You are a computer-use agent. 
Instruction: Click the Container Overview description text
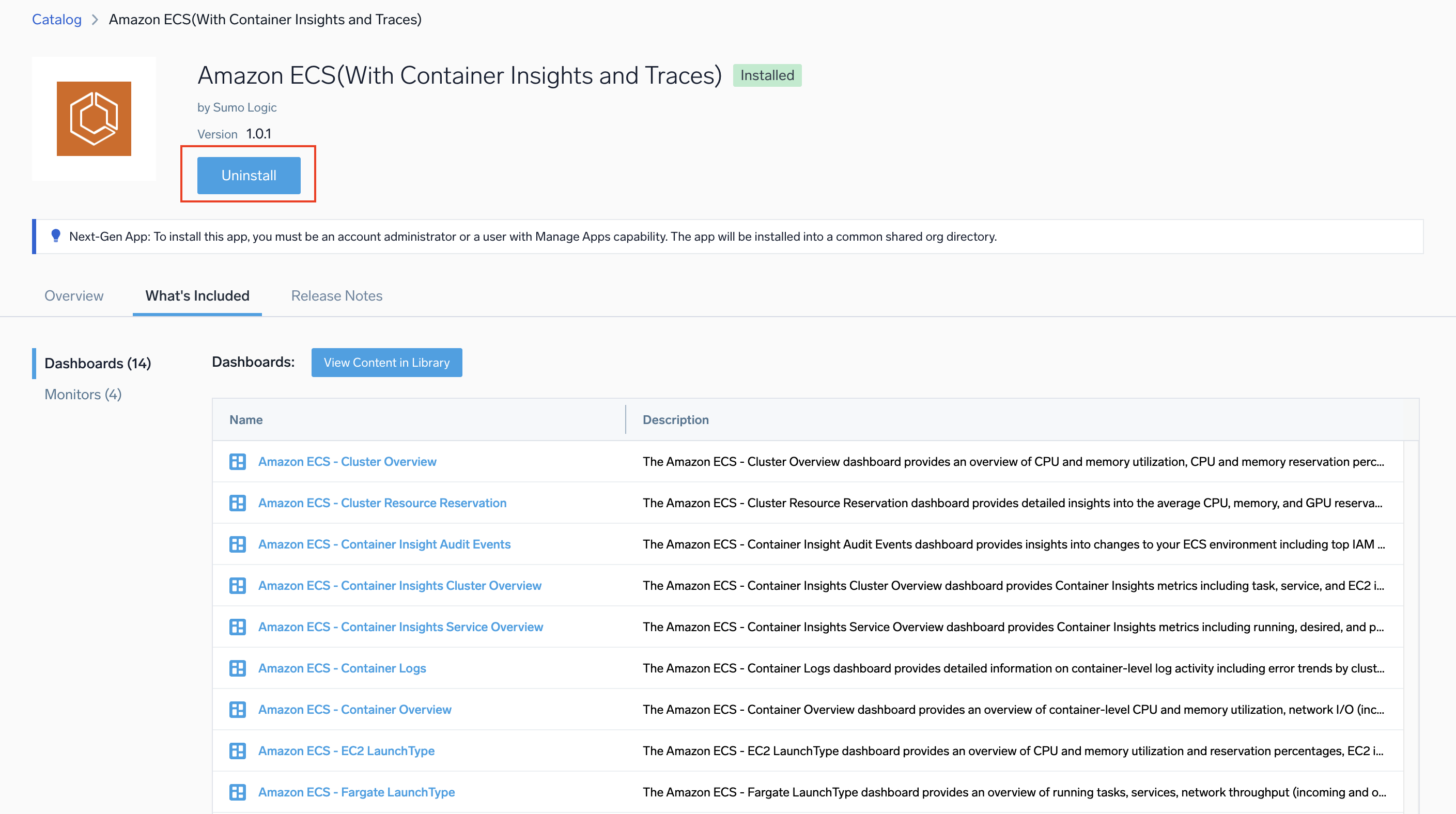coord(1013,709)
